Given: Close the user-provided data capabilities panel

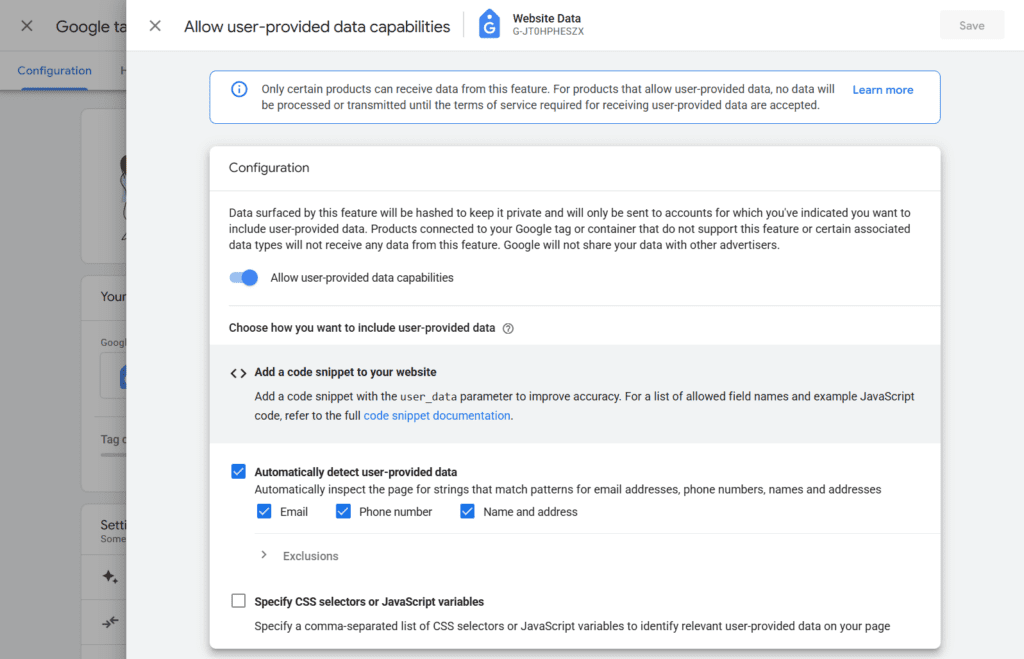Looking at the screenshot, I should coord(155,26).
